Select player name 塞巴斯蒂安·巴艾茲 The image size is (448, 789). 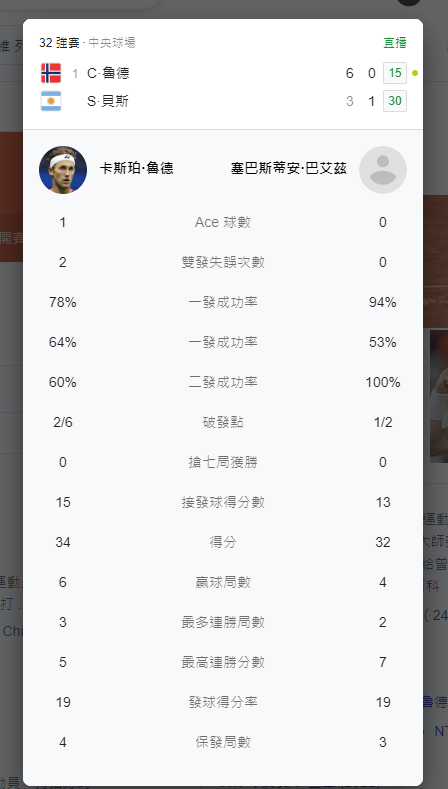pyautogui.click(x=289, y=168)
